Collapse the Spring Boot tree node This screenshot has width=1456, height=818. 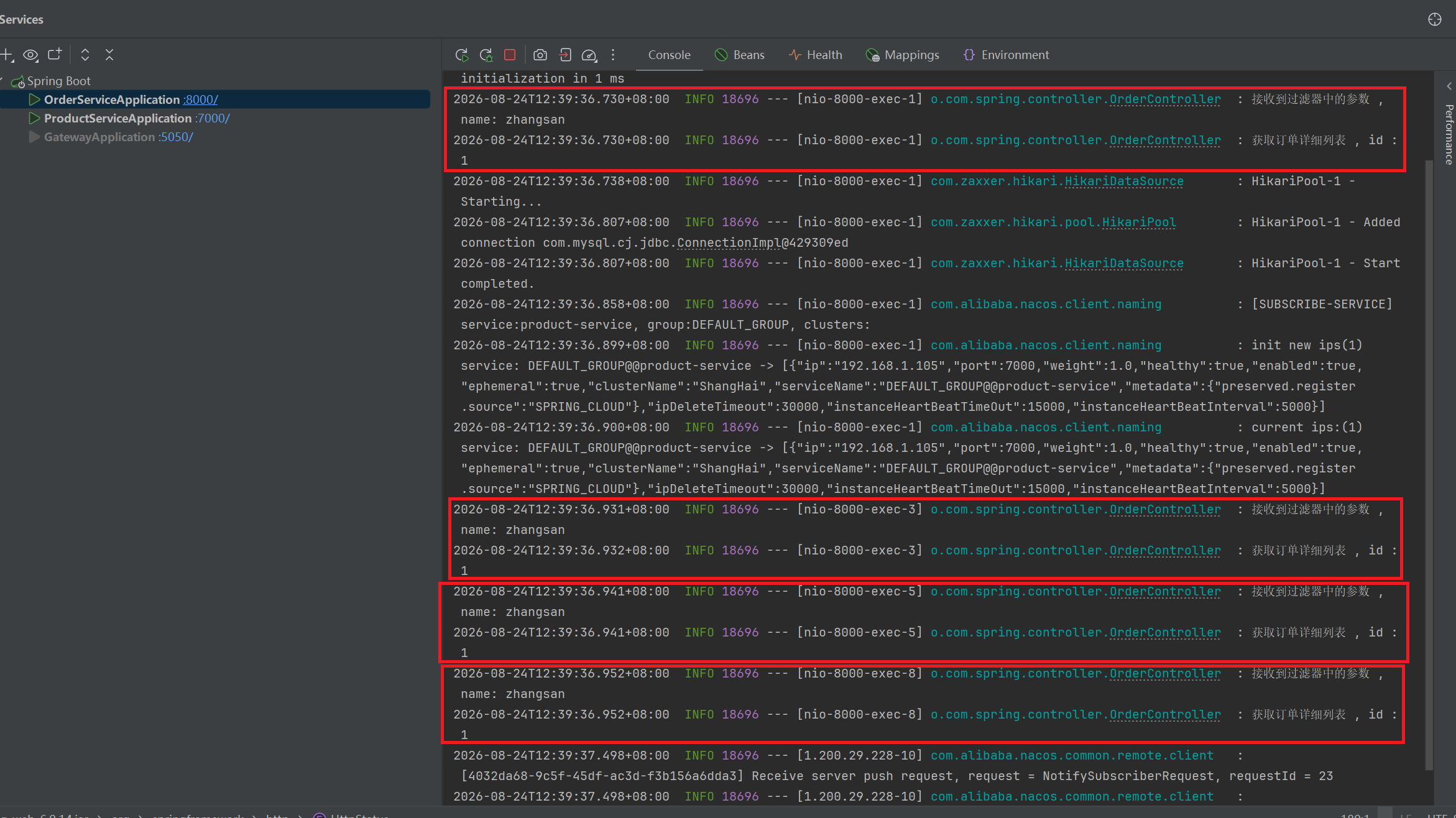[x=2, y=81]
